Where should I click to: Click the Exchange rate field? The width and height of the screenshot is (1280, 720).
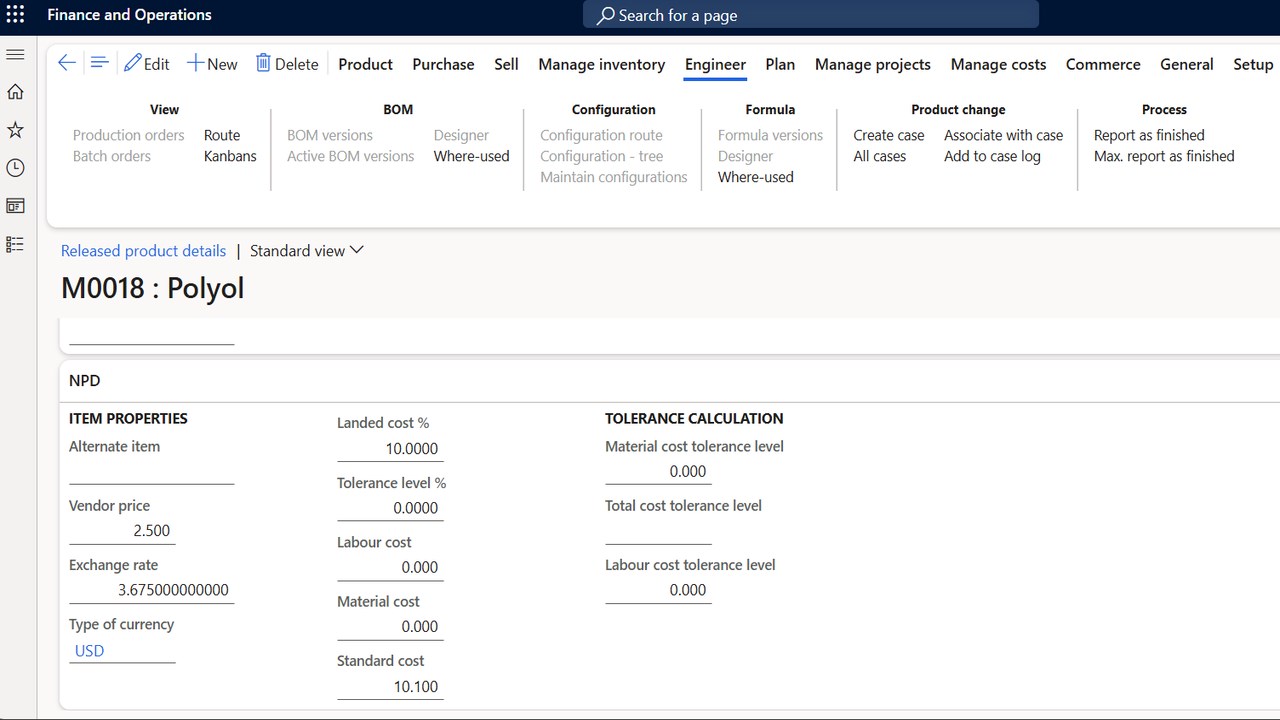[x=151, y=590]
